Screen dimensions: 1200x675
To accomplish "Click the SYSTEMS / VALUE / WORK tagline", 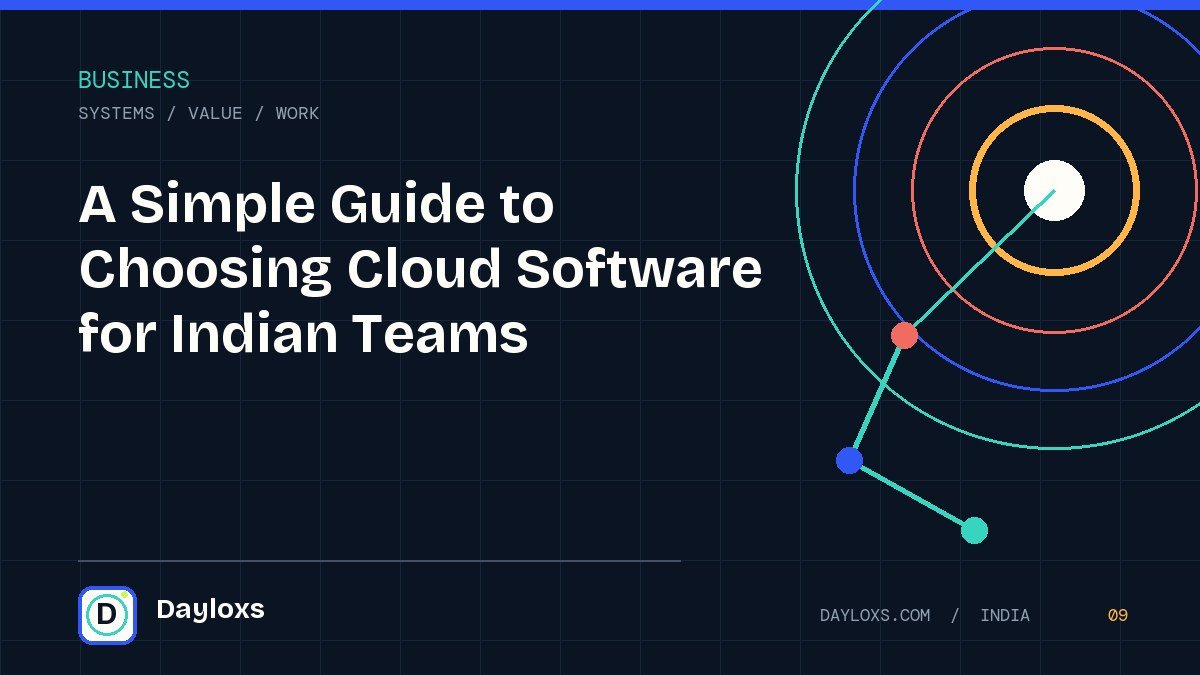I will click(199, 113).
